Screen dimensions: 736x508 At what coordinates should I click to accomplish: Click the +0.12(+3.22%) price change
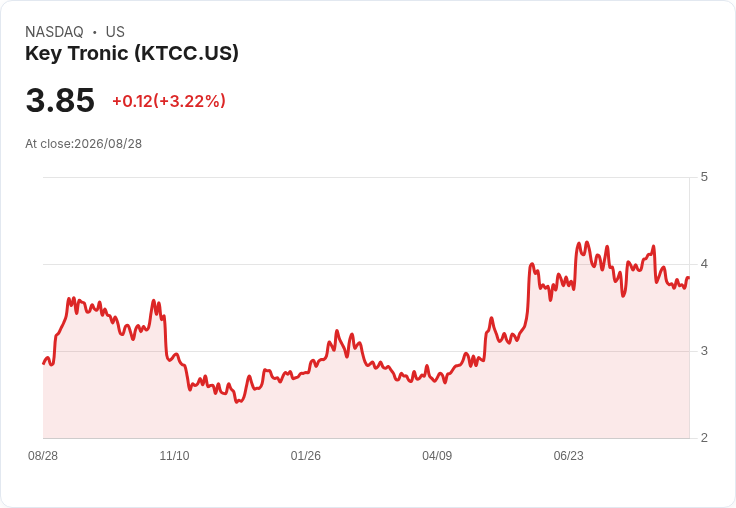[169, 101]
